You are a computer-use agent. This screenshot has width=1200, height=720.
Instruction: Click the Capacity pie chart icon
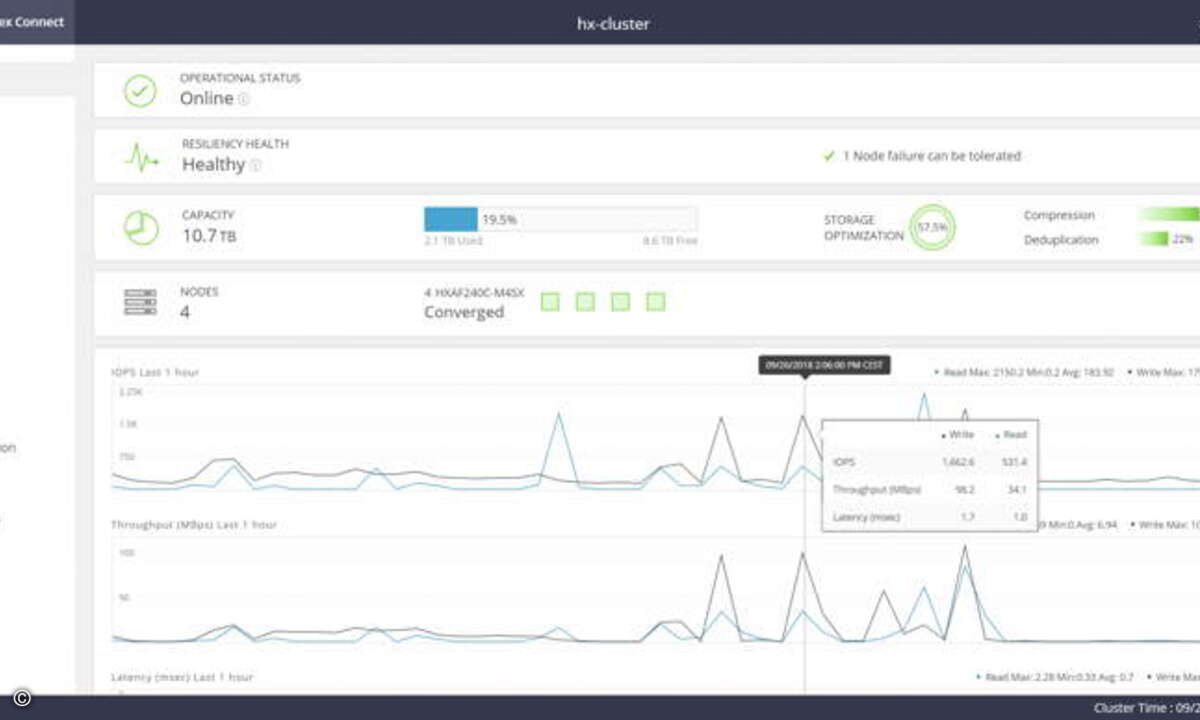click(x=140, y=227)
